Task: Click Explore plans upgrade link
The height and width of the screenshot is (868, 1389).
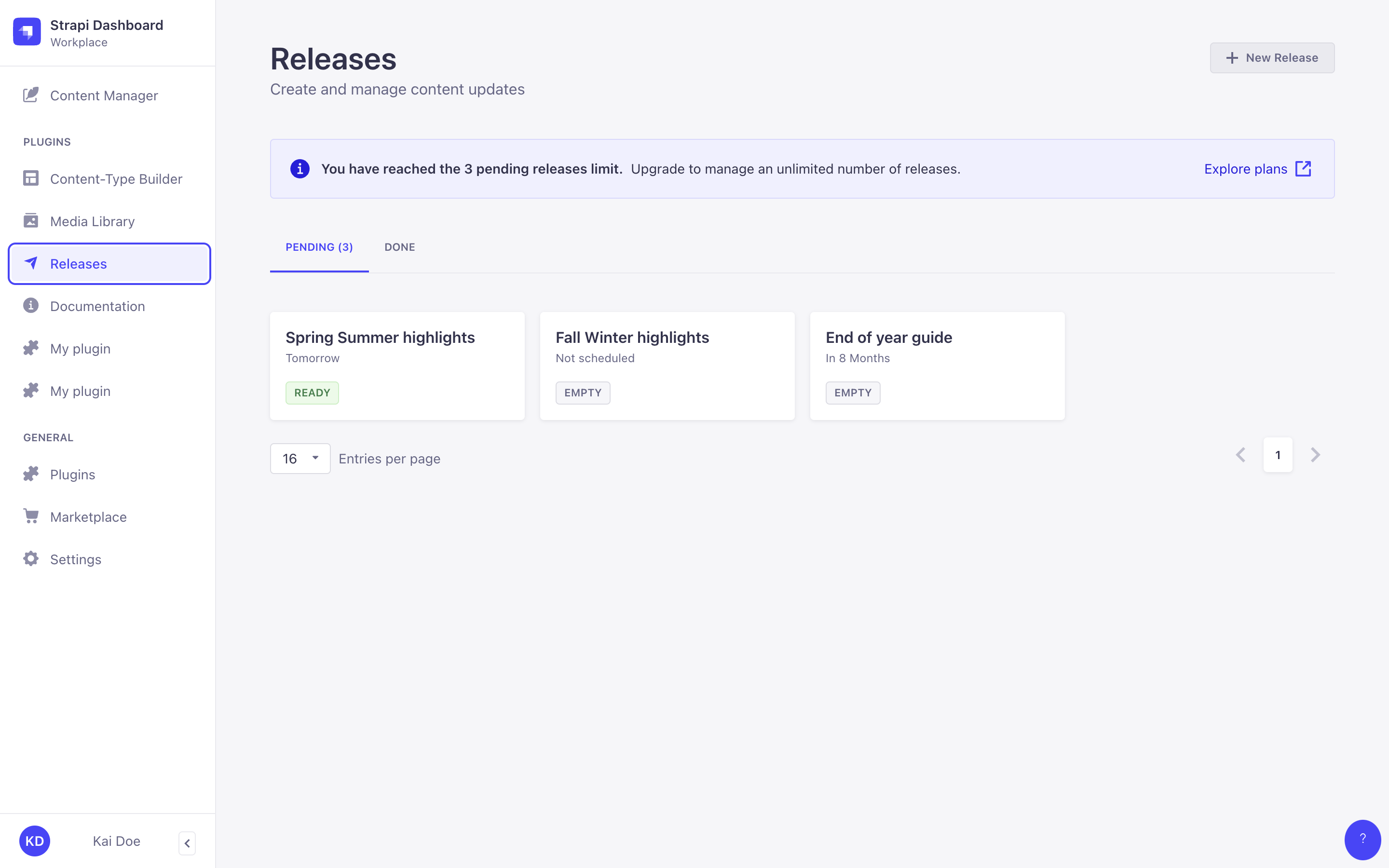Action: point(1259,169)
